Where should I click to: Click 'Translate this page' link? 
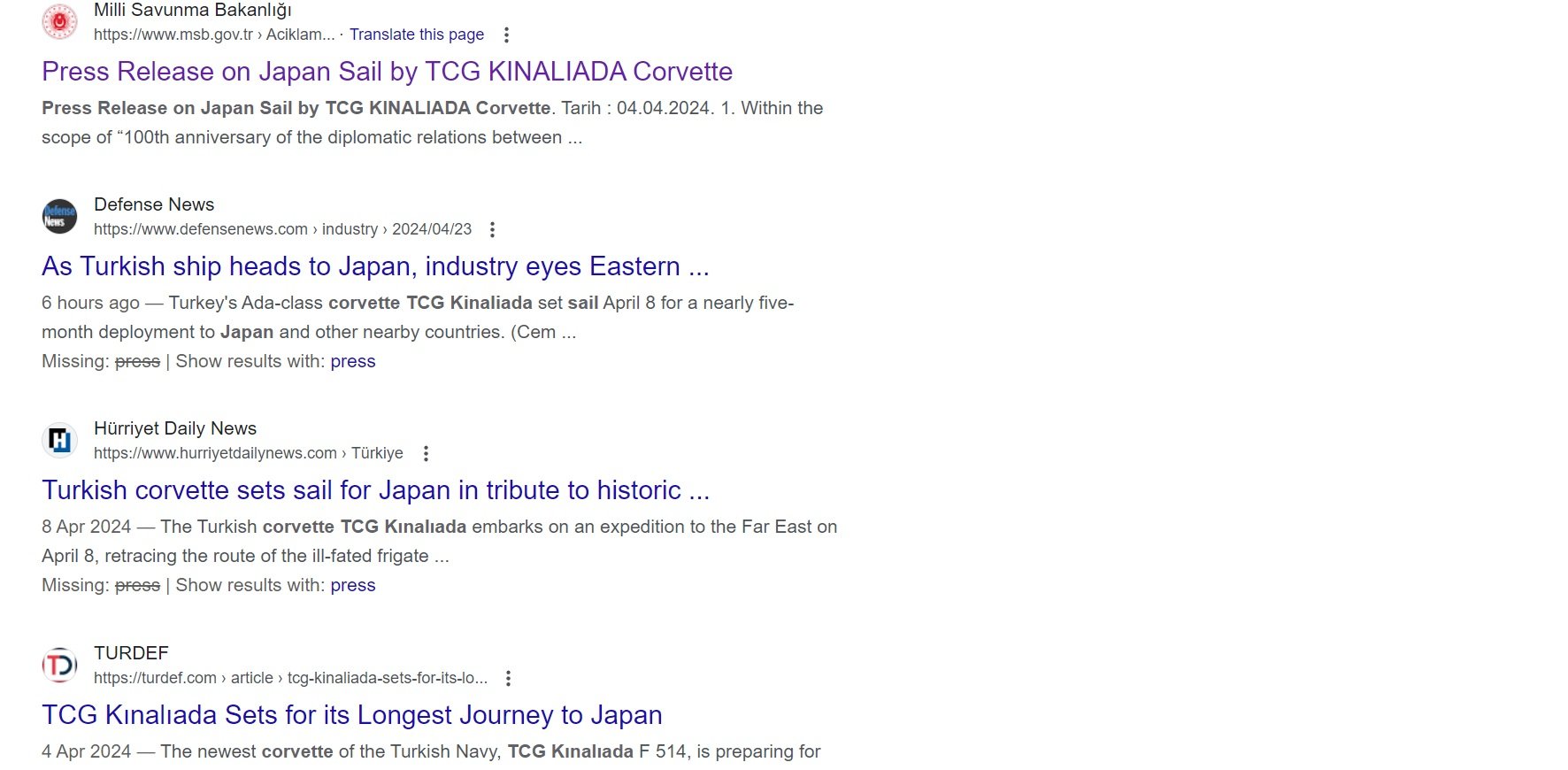click(x=417, y=35)
